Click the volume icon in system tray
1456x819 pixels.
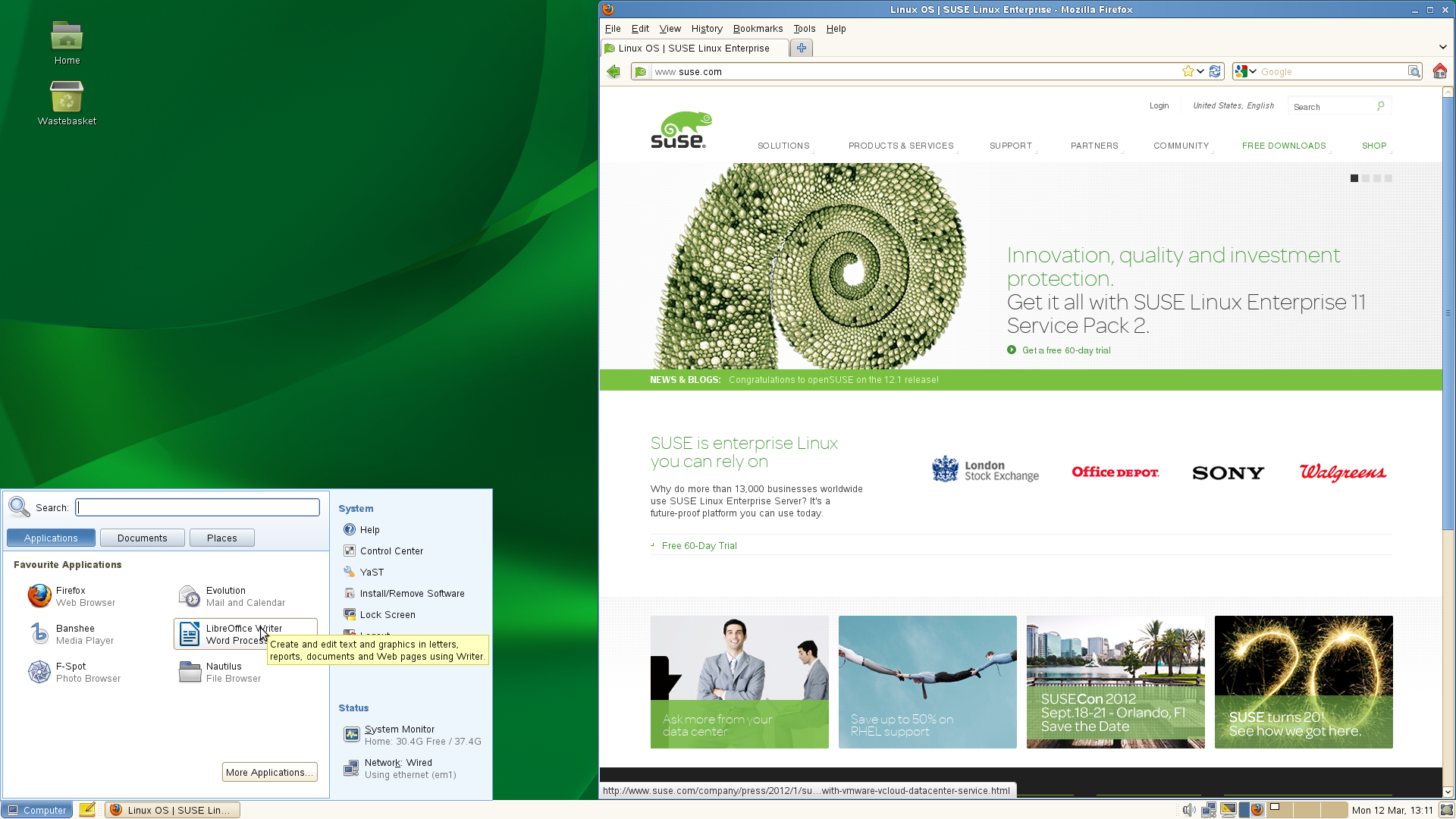click(x=1188, y=810)
